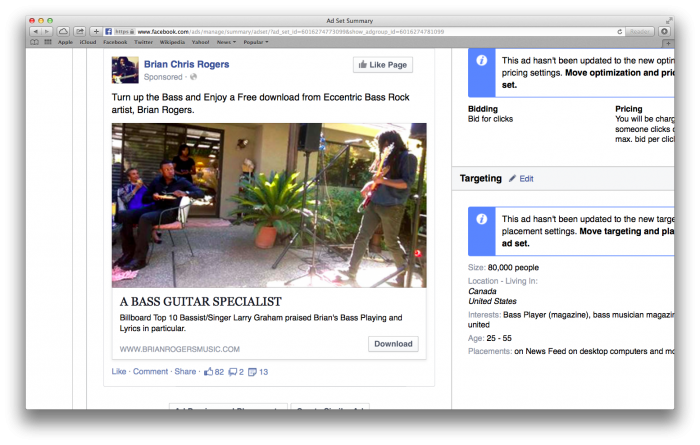
Task: Reload the page with refresh icon
Action: [x=620, y=32]
